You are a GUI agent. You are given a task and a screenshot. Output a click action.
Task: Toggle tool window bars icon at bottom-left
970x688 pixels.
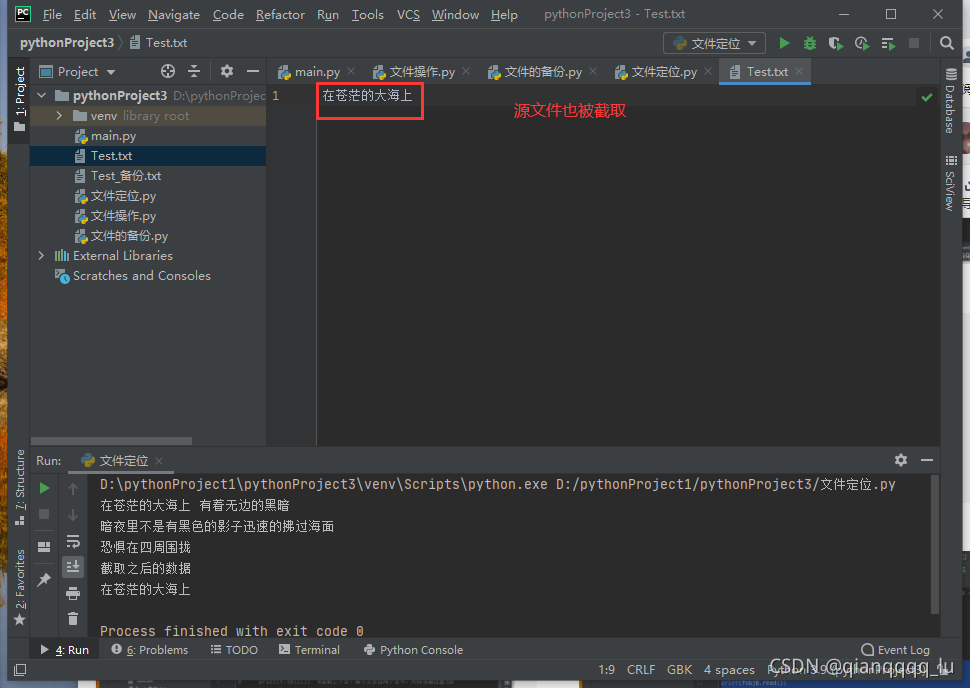(20, 669)
